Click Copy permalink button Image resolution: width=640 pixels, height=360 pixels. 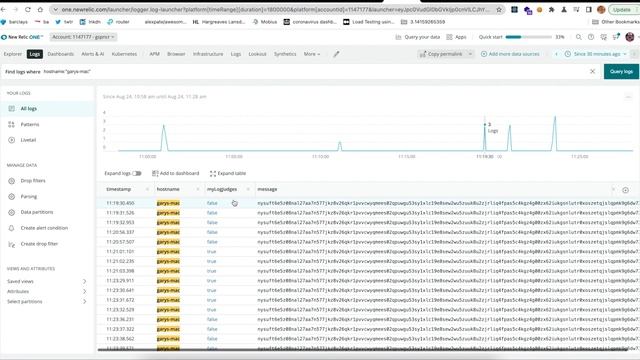[441, 54]
